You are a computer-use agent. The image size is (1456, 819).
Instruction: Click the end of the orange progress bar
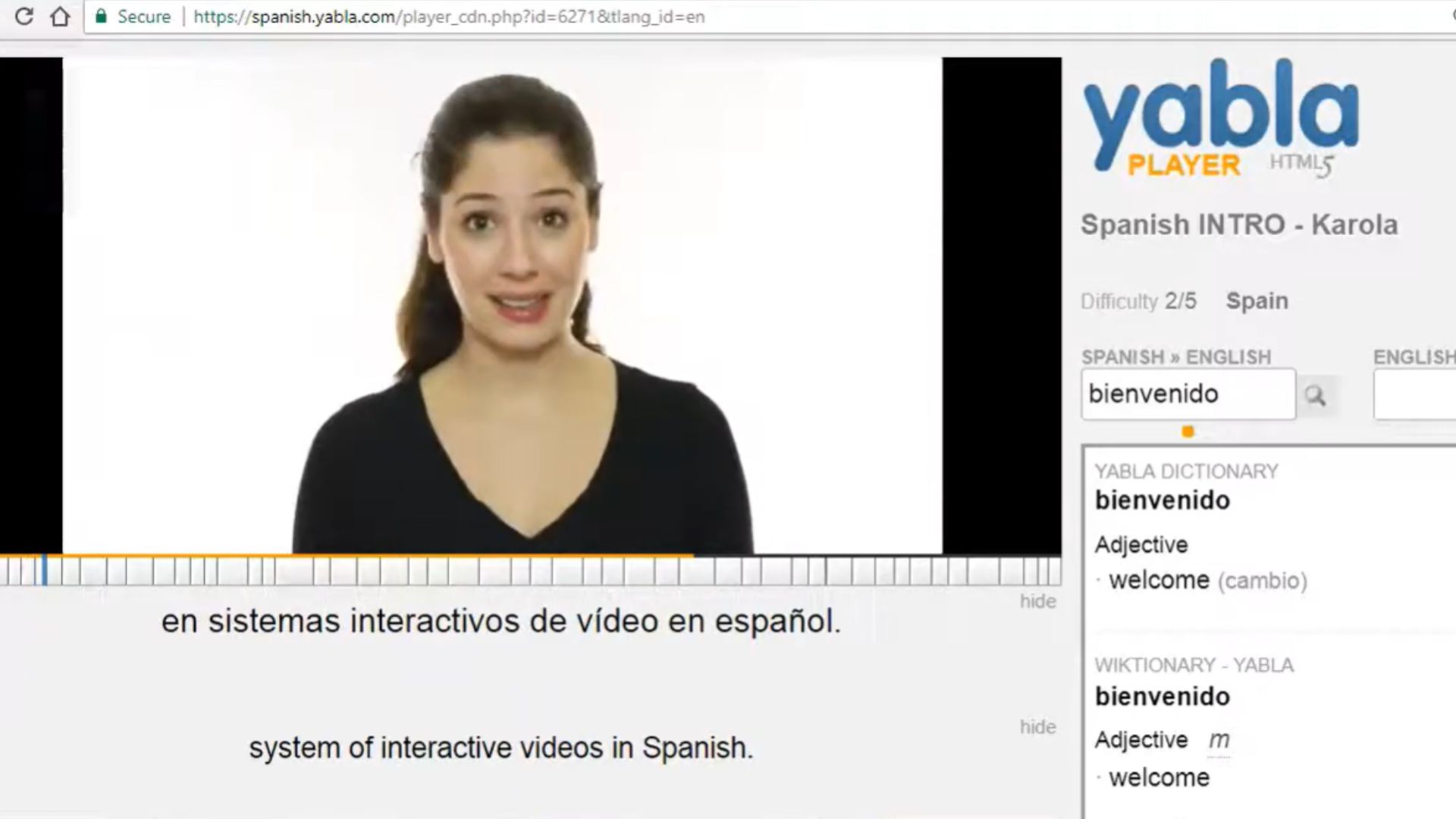coord(692,557)
